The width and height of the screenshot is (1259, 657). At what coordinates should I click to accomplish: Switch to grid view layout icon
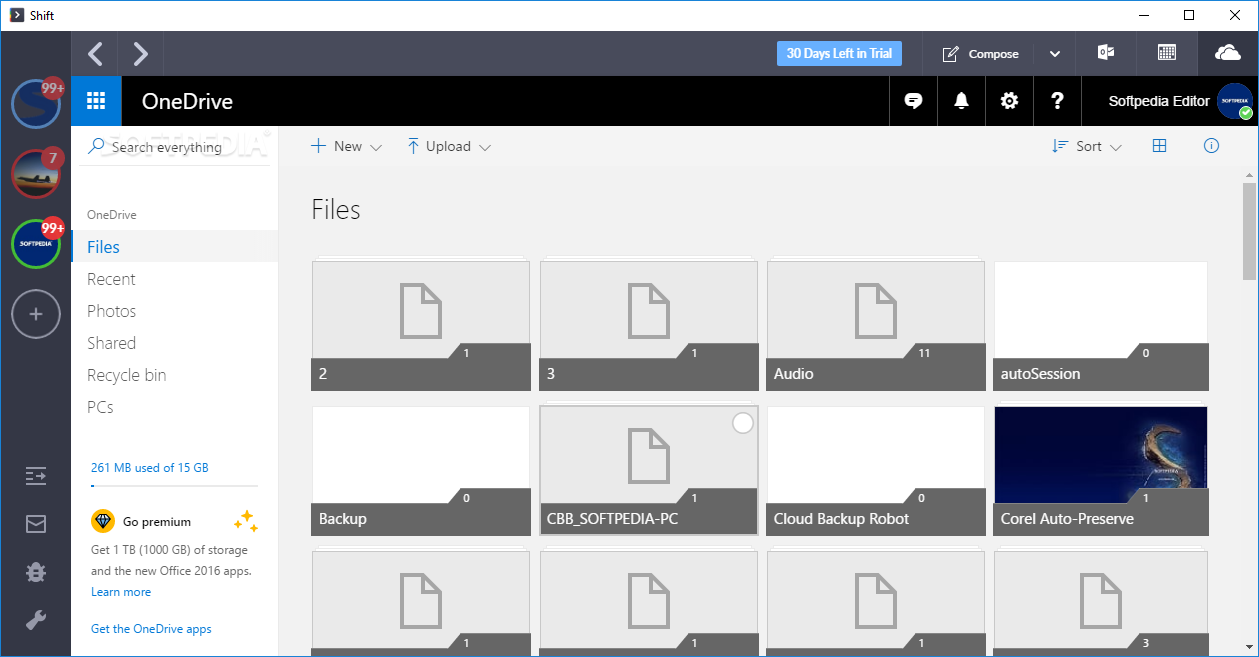(1160, 146)
